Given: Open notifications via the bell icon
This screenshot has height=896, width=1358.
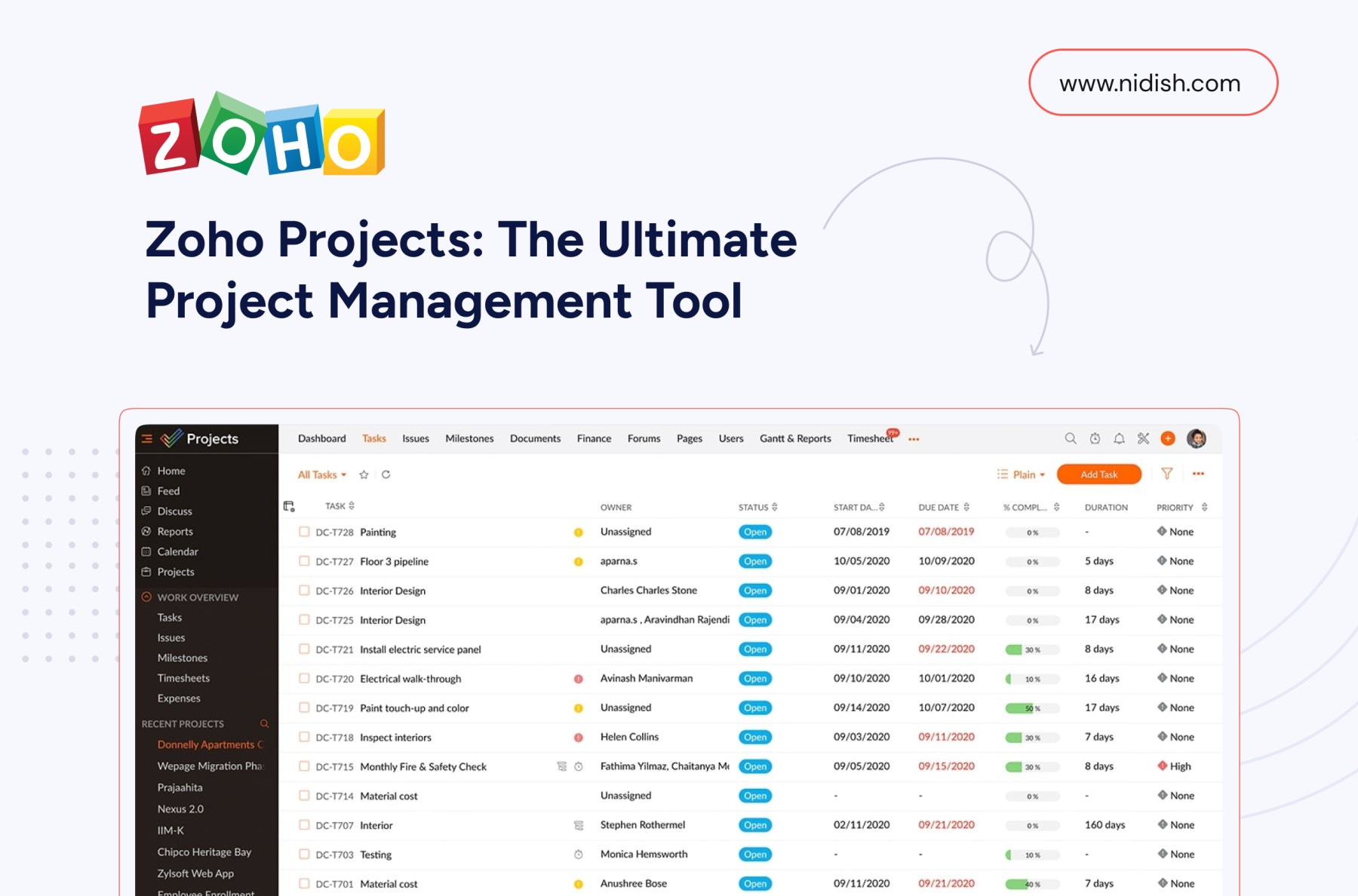Looking at the screenshot, I should [x=1120, y=438].
